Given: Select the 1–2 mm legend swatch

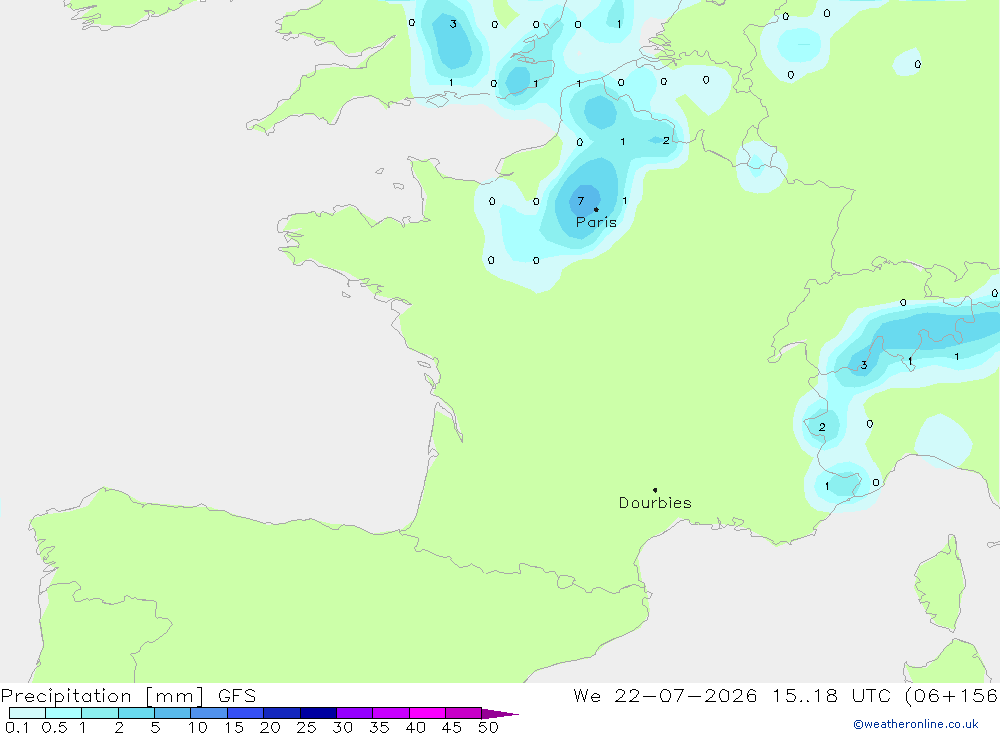Looking at the screenshot, I should tap(99, 713).
